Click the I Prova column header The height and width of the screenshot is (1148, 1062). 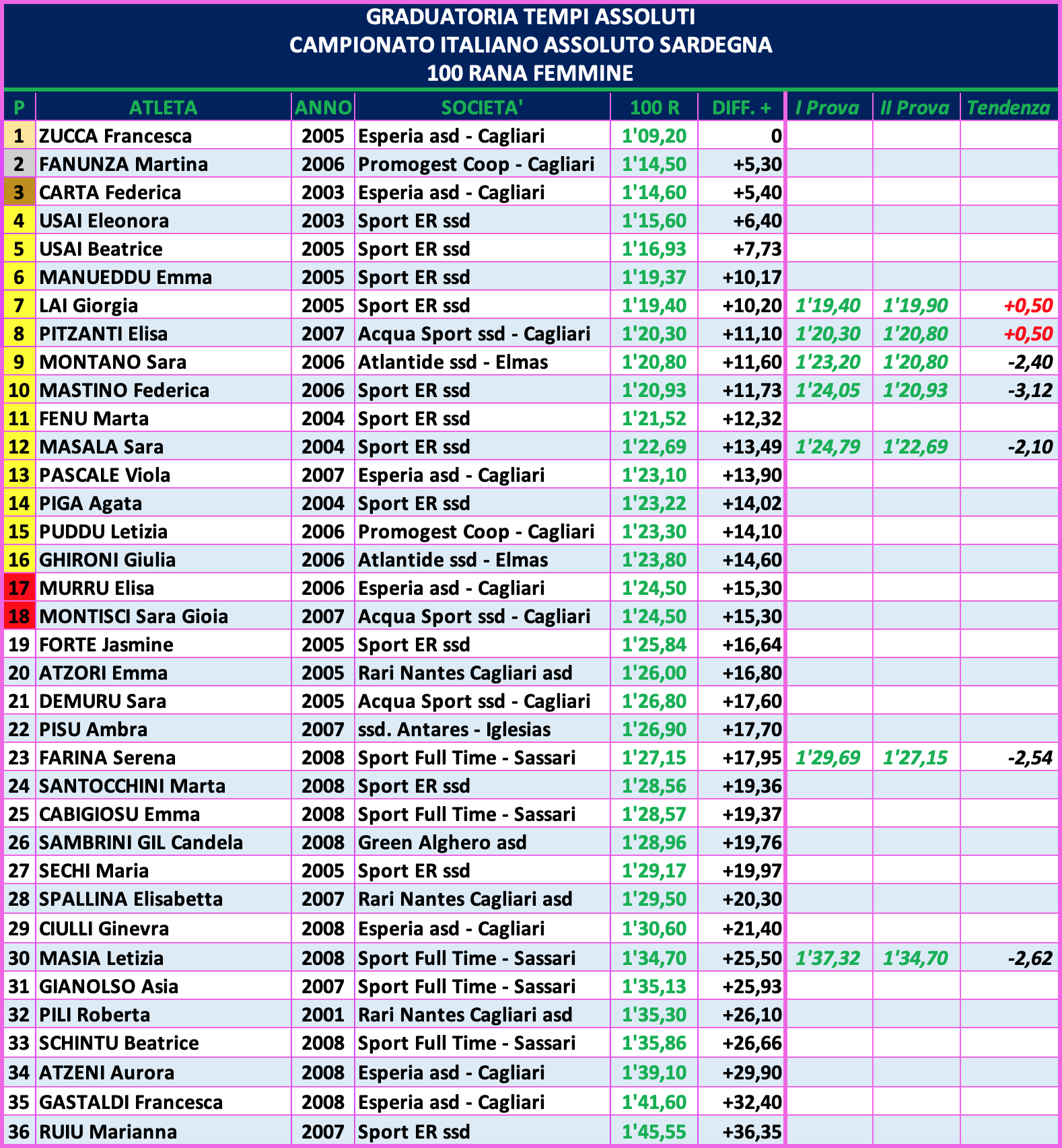click(x=828, y=108)
